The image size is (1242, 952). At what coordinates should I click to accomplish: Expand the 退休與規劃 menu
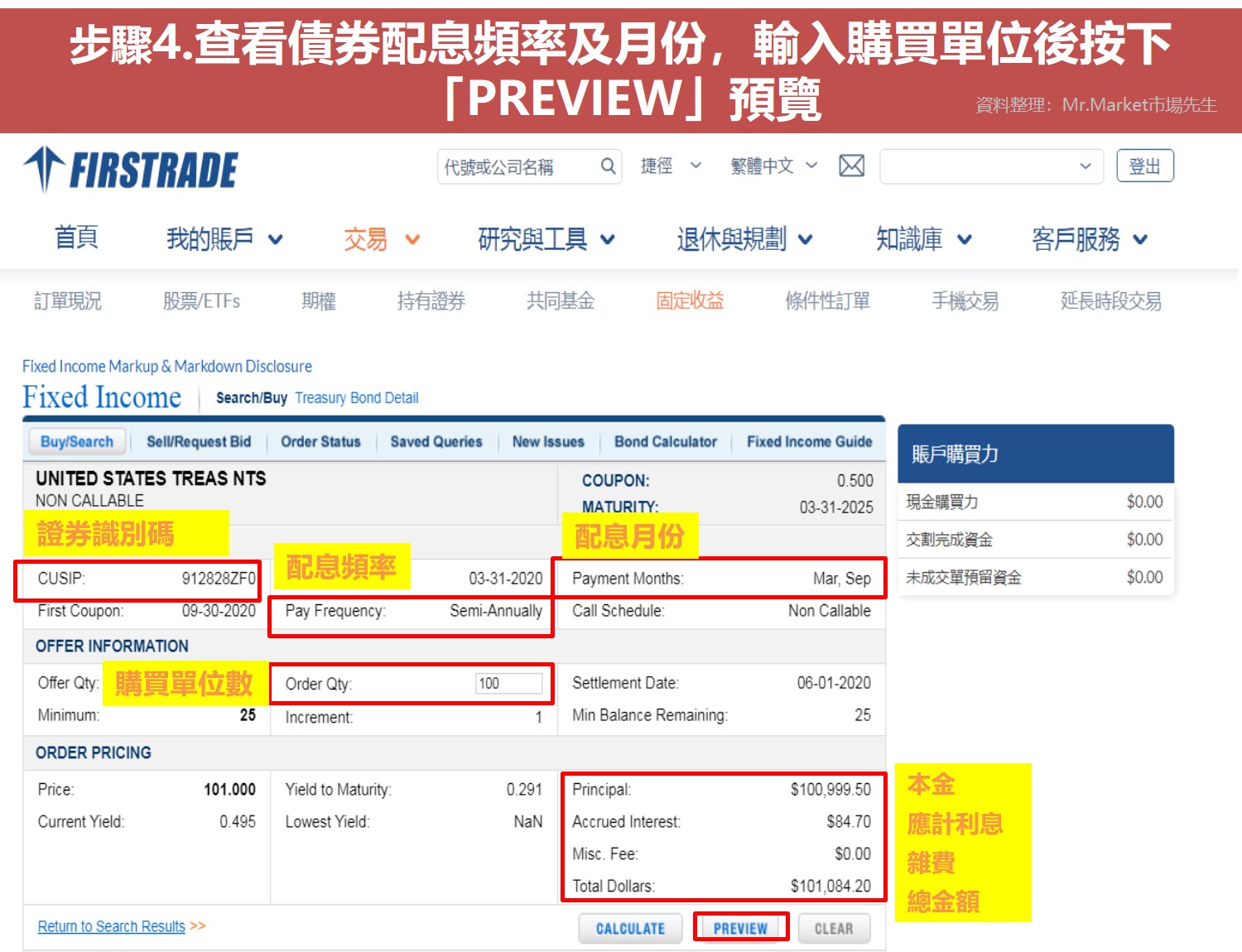744,239
